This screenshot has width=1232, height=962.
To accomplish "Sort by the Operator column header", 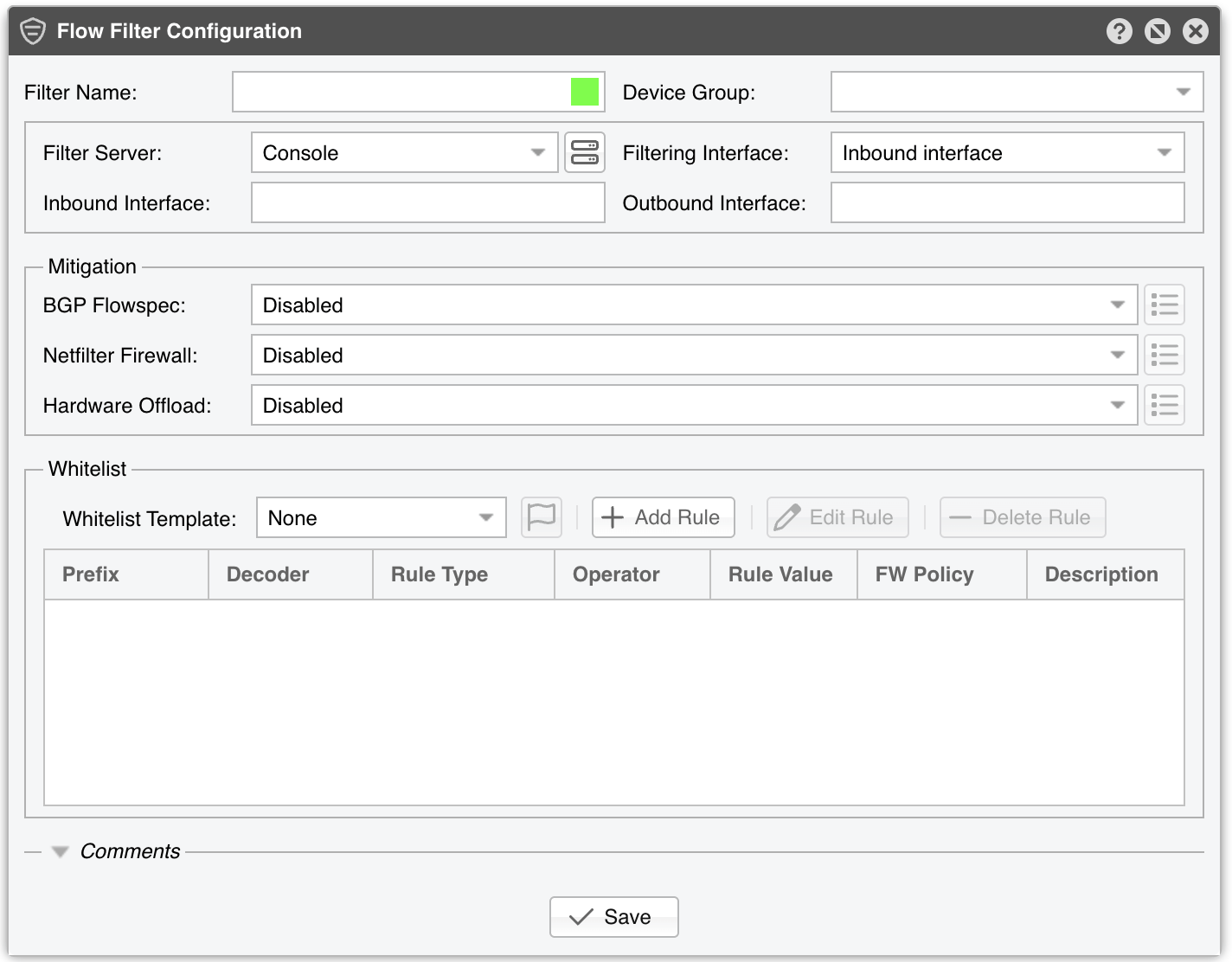I will pyautogui.click(x=632, y=574).
